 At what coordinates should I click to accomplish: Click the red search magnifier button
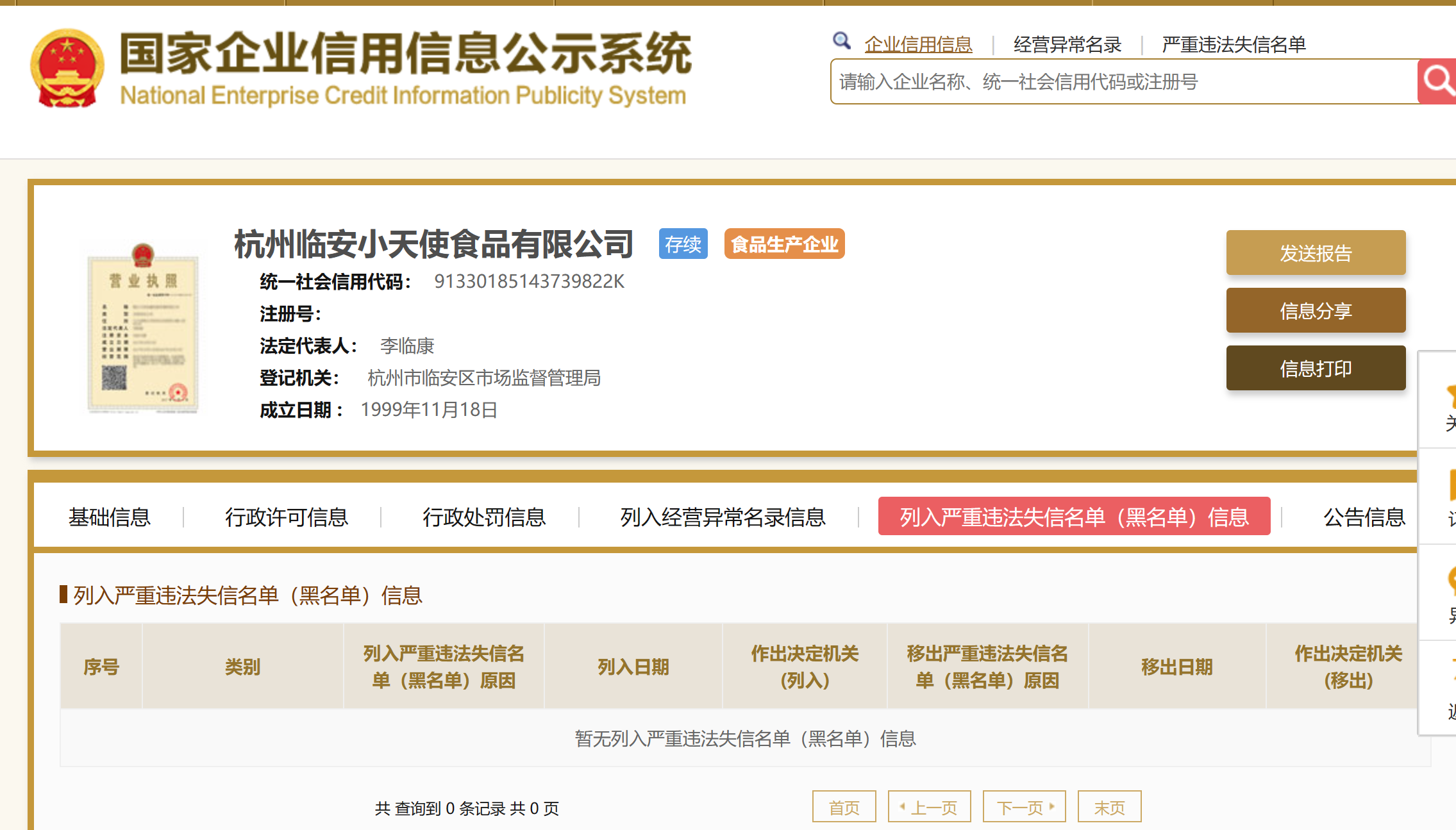click(x=1437, y=81)
